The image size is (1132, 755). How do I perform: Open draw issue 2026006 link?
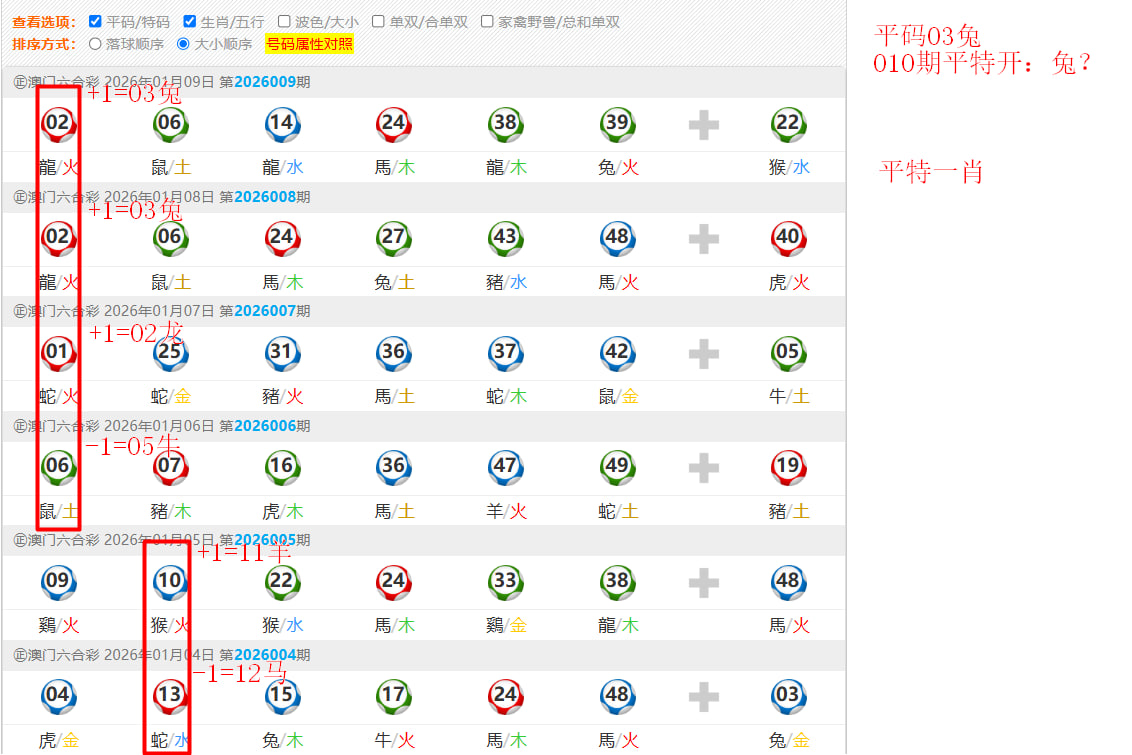click(x=265, y=425)
